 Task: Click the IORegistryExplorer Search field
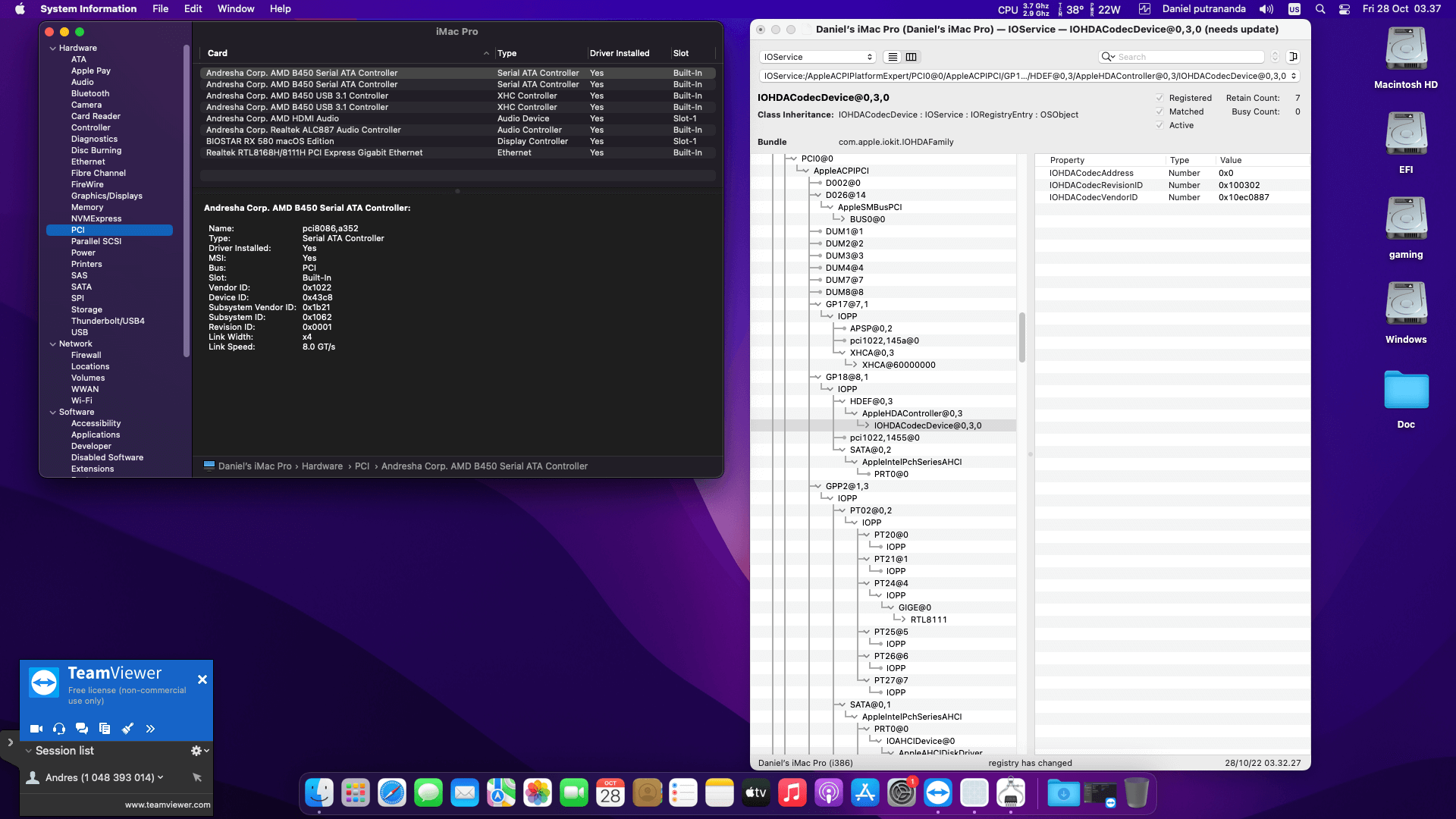[1181, 57]
